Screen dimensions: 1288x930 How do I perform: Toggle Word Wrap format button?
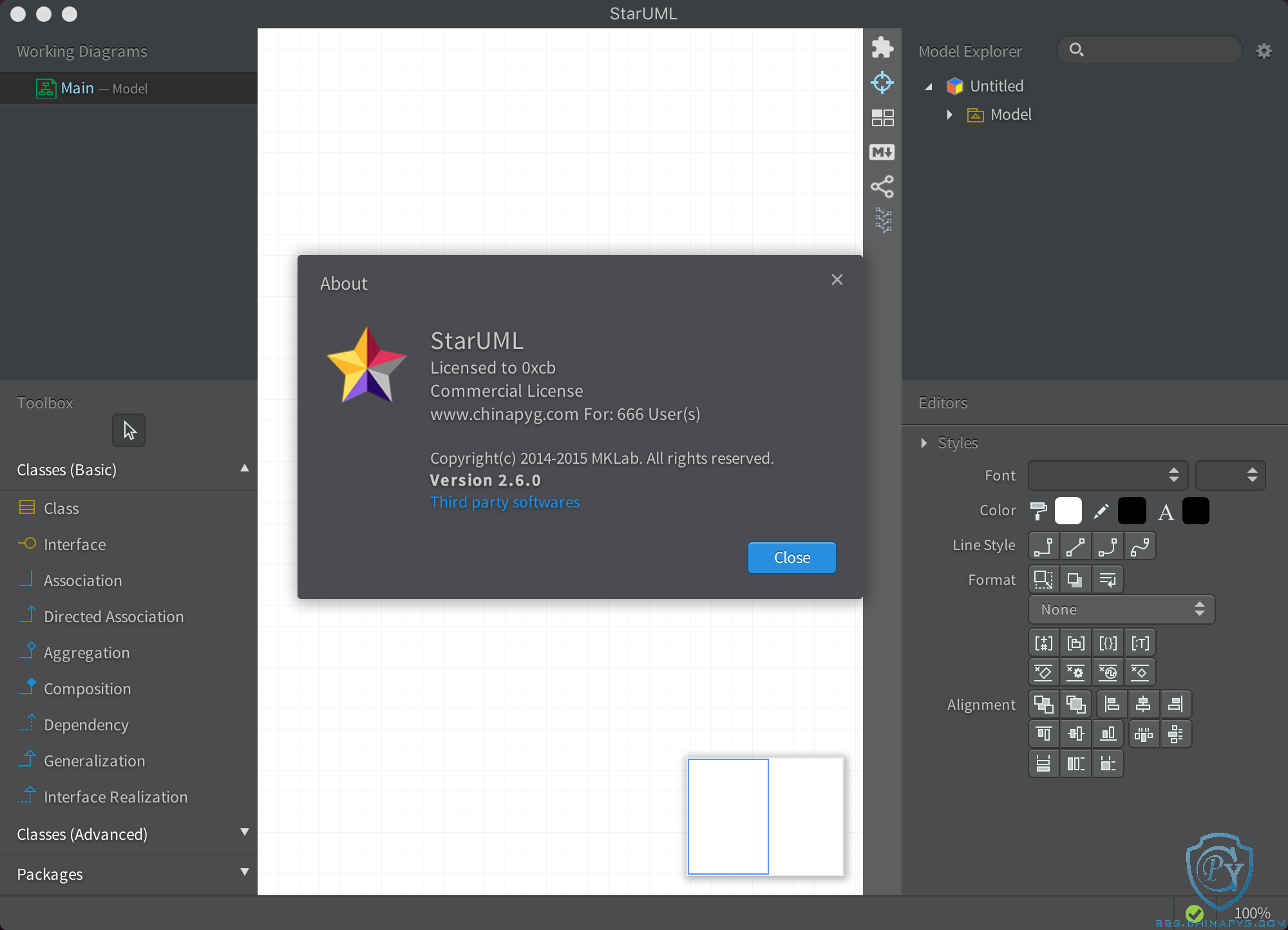pos(1108,580)
